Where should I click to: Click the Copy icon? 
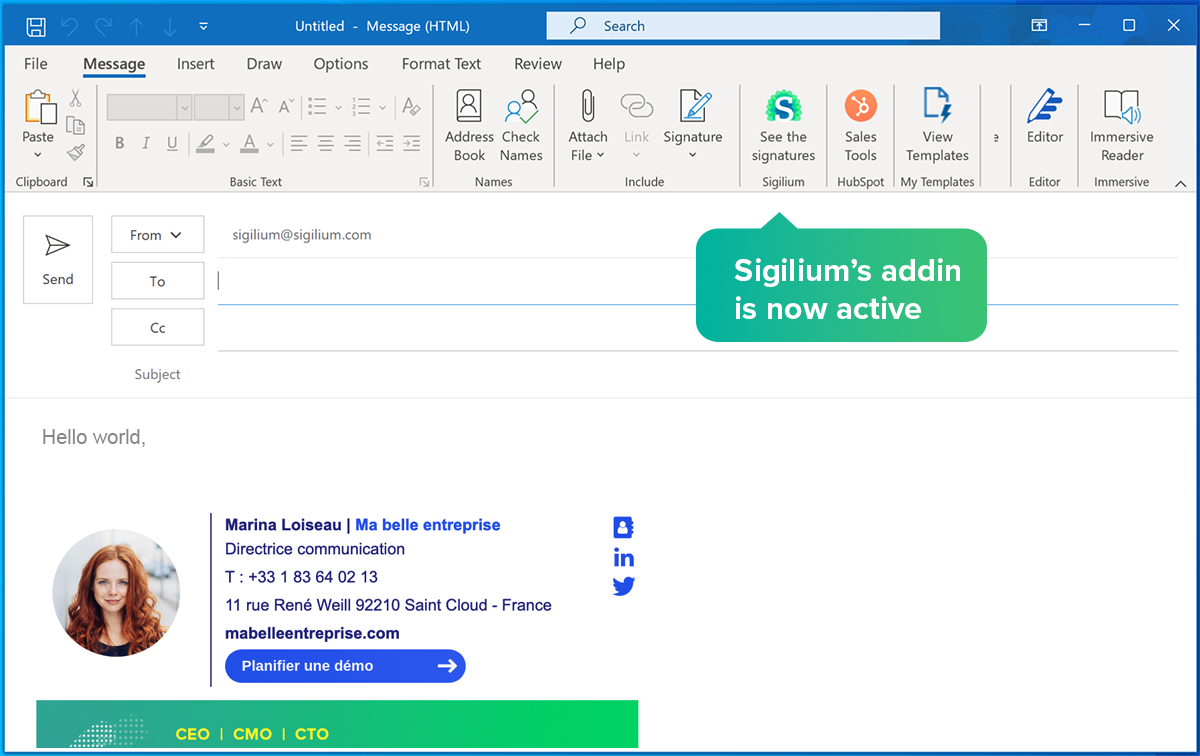[x=75, y=125]
